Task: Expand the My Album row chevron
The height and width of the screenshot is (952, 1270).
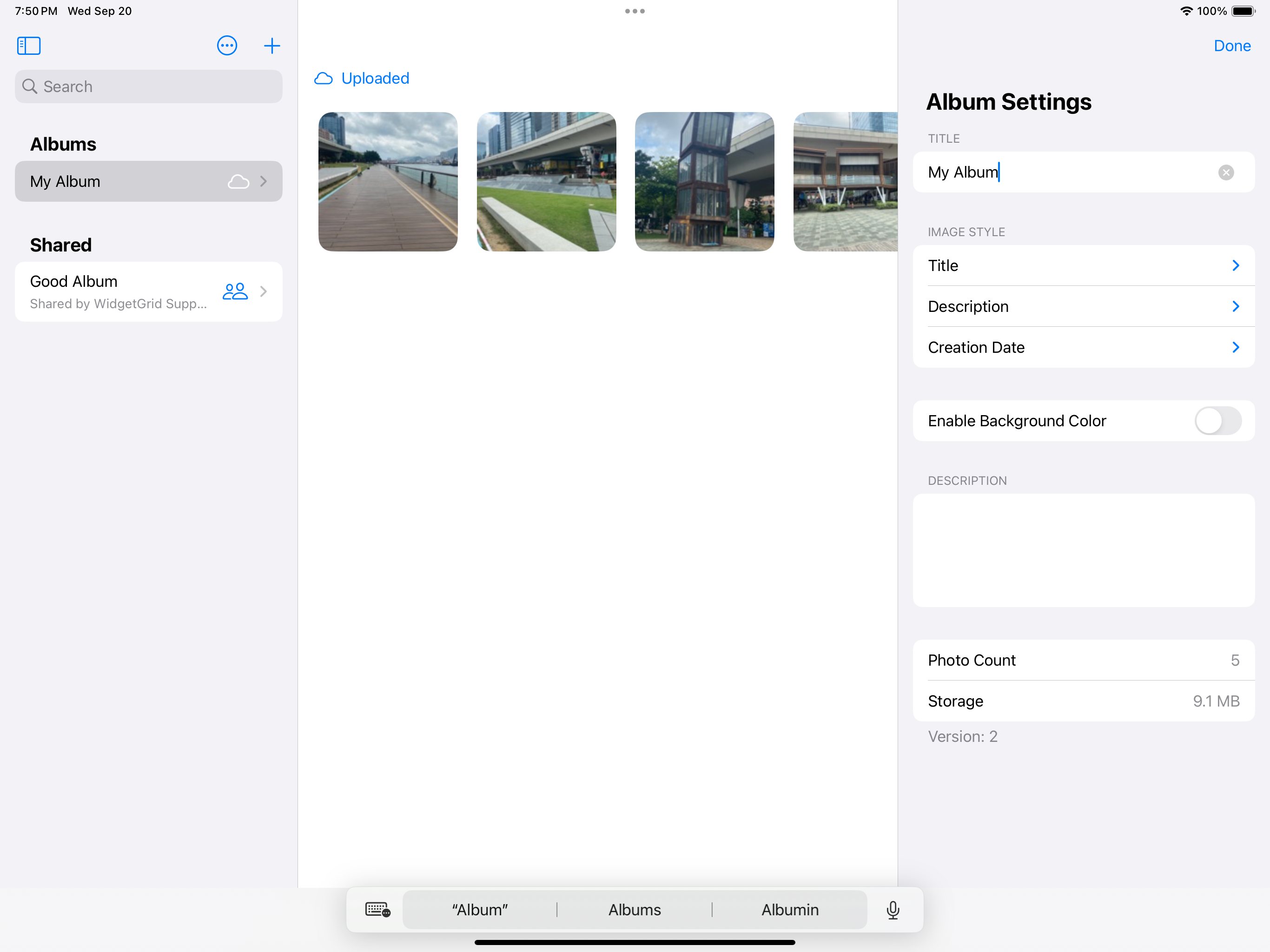Action: click(264, 181)
